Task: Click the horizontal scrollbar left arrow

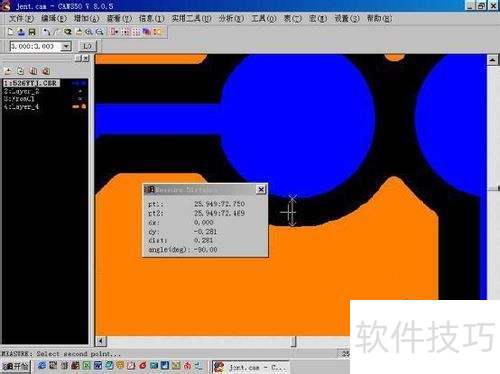Action: coord(101,341)
